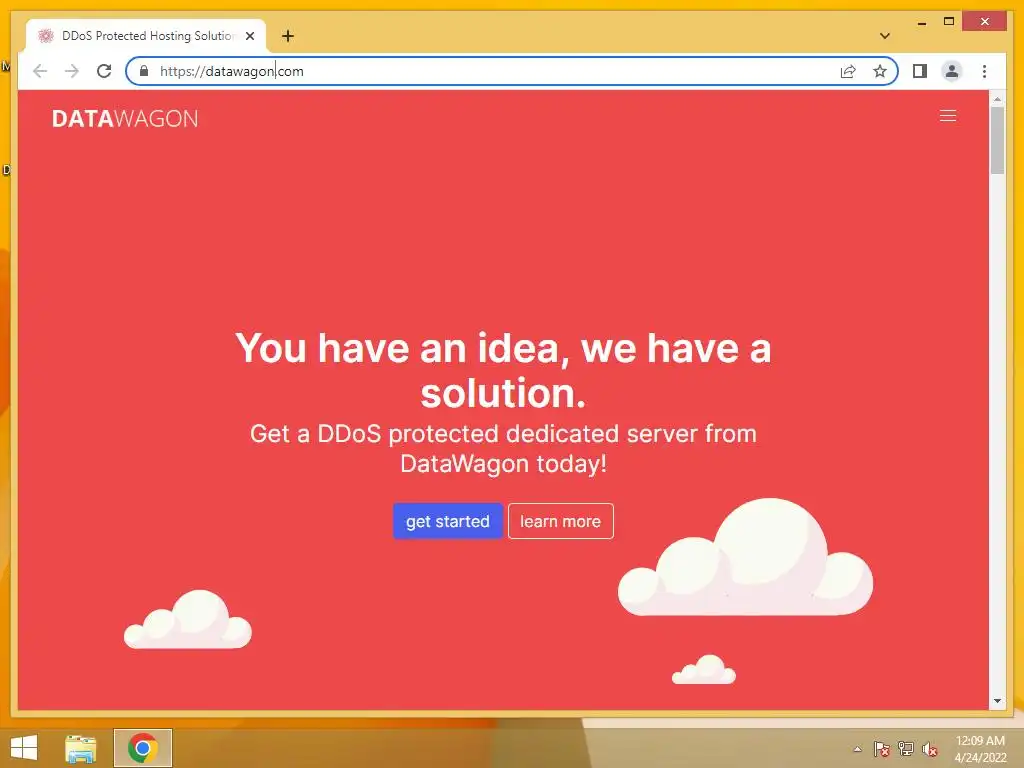Select the DDoS Protected Hosting Solutions tab
The height and width of the screenshot is (768, 1024).
[146, 36]
